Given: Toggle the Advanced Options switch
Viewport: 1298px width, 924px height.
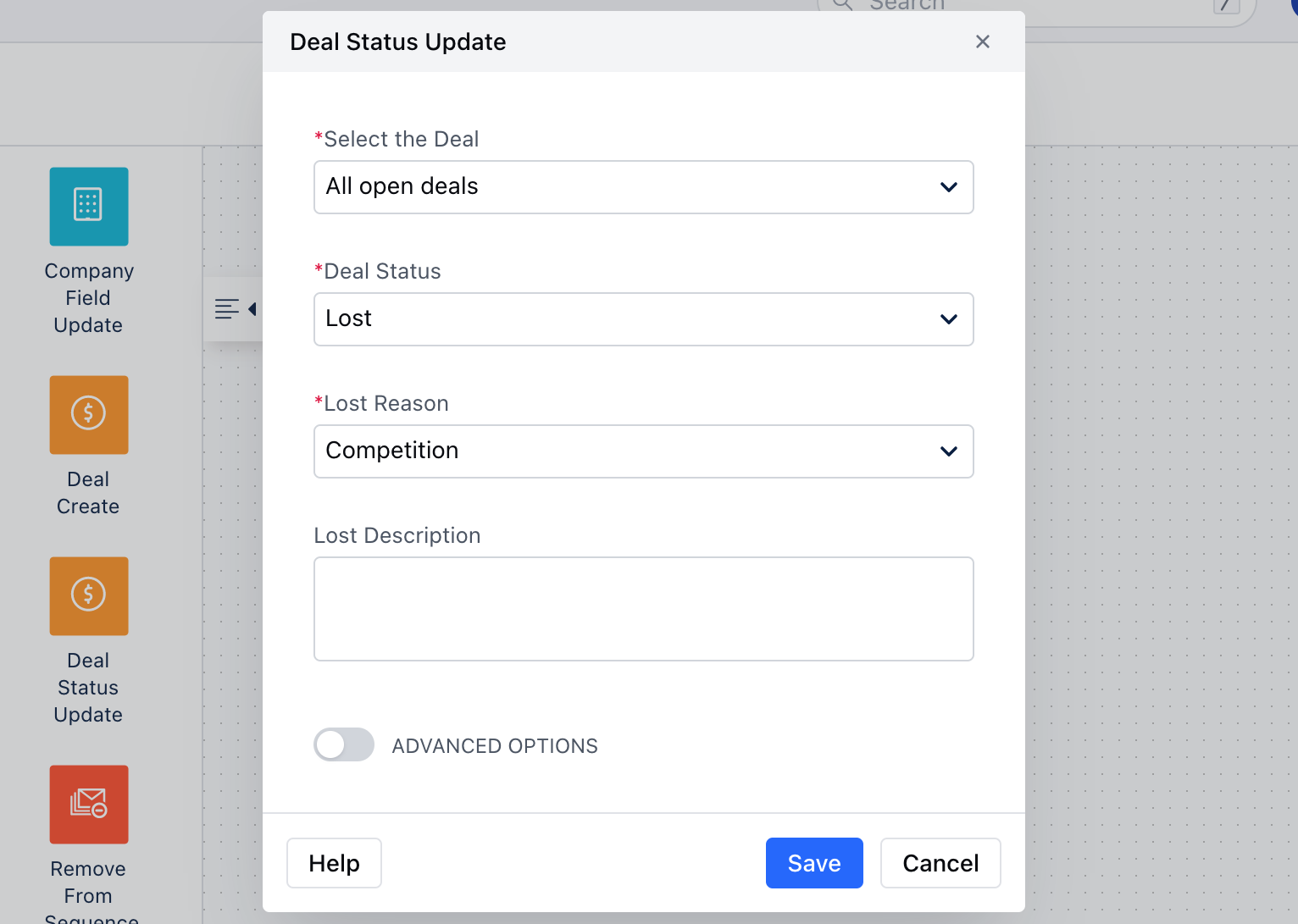Looking at the screenshot, I should pyautogui.click(x=344, y=744).
